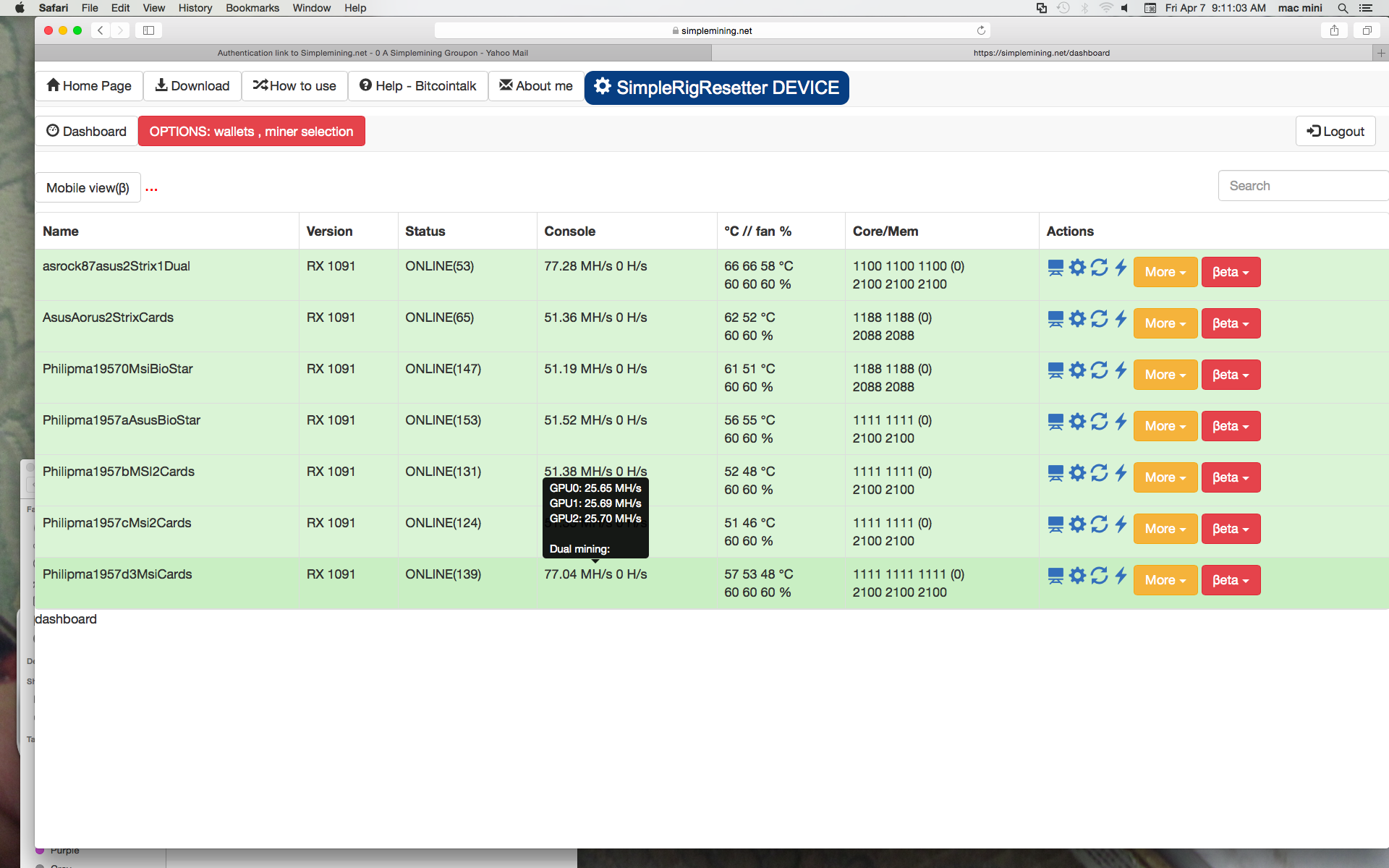1389x868 pixels.
Task: Click lightning bolt for AsusAorus2StrixCards
Action: [1121, 319]
